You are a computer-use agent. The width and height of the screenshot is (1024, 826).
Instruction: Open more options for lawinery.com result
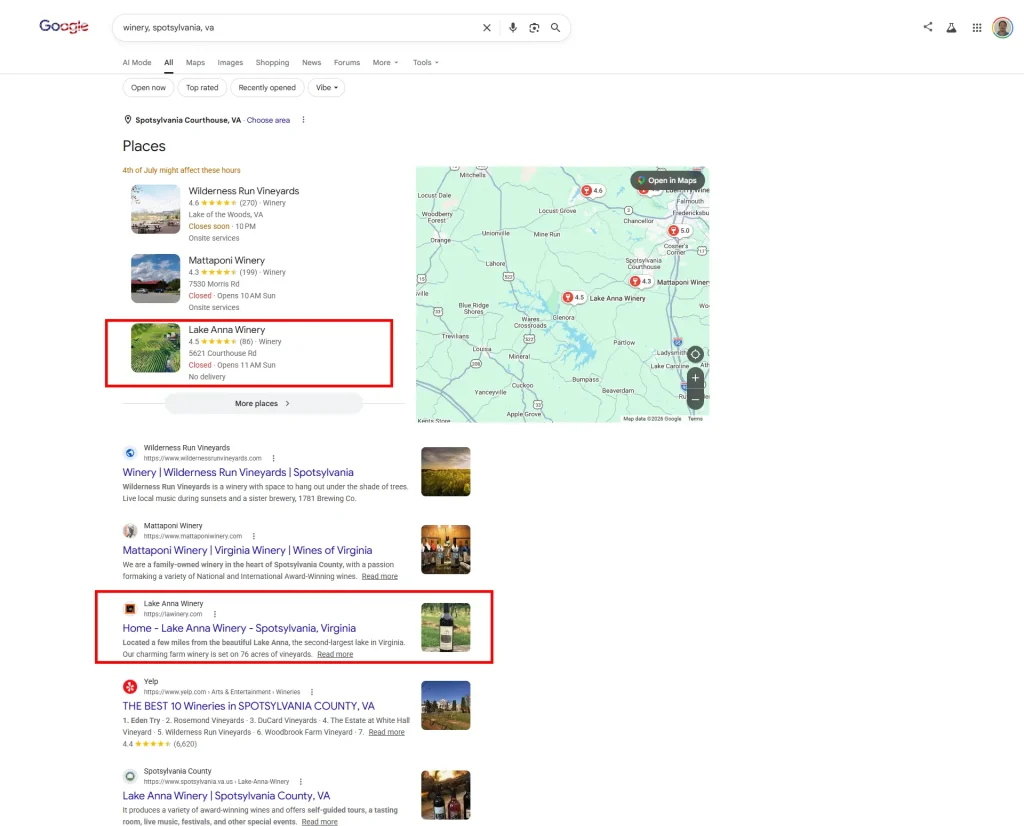(x=215, y=614)
